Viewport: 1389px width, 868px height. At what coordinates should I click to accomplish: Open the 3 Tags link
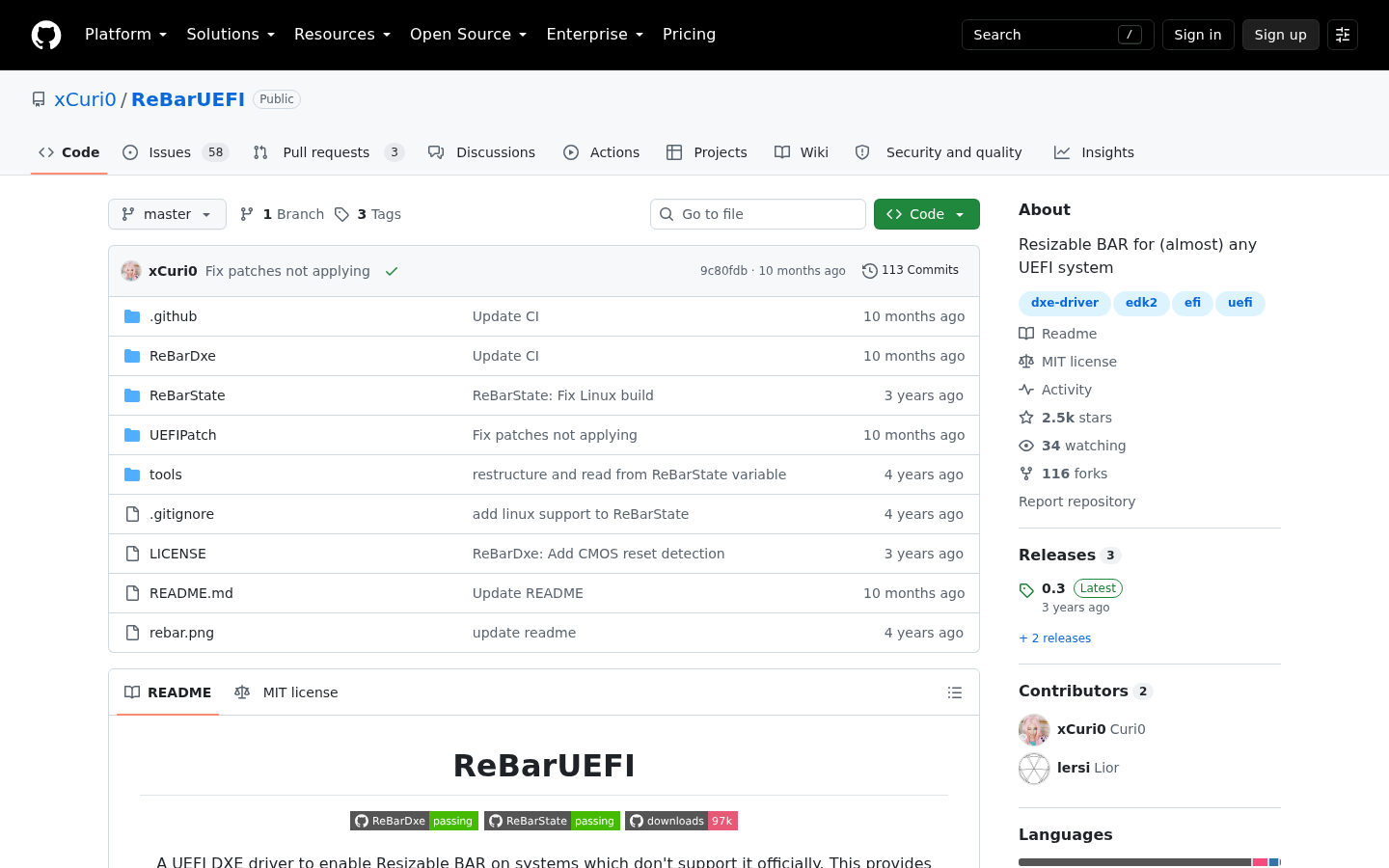368,214
